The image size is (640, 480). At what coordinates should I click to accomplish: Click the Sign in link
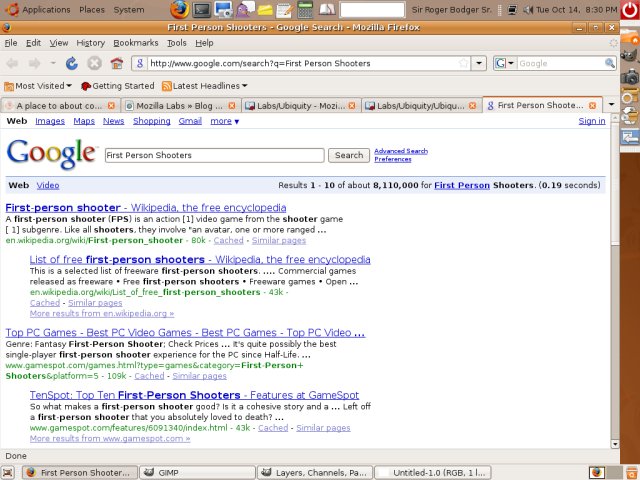click(592, 121)
